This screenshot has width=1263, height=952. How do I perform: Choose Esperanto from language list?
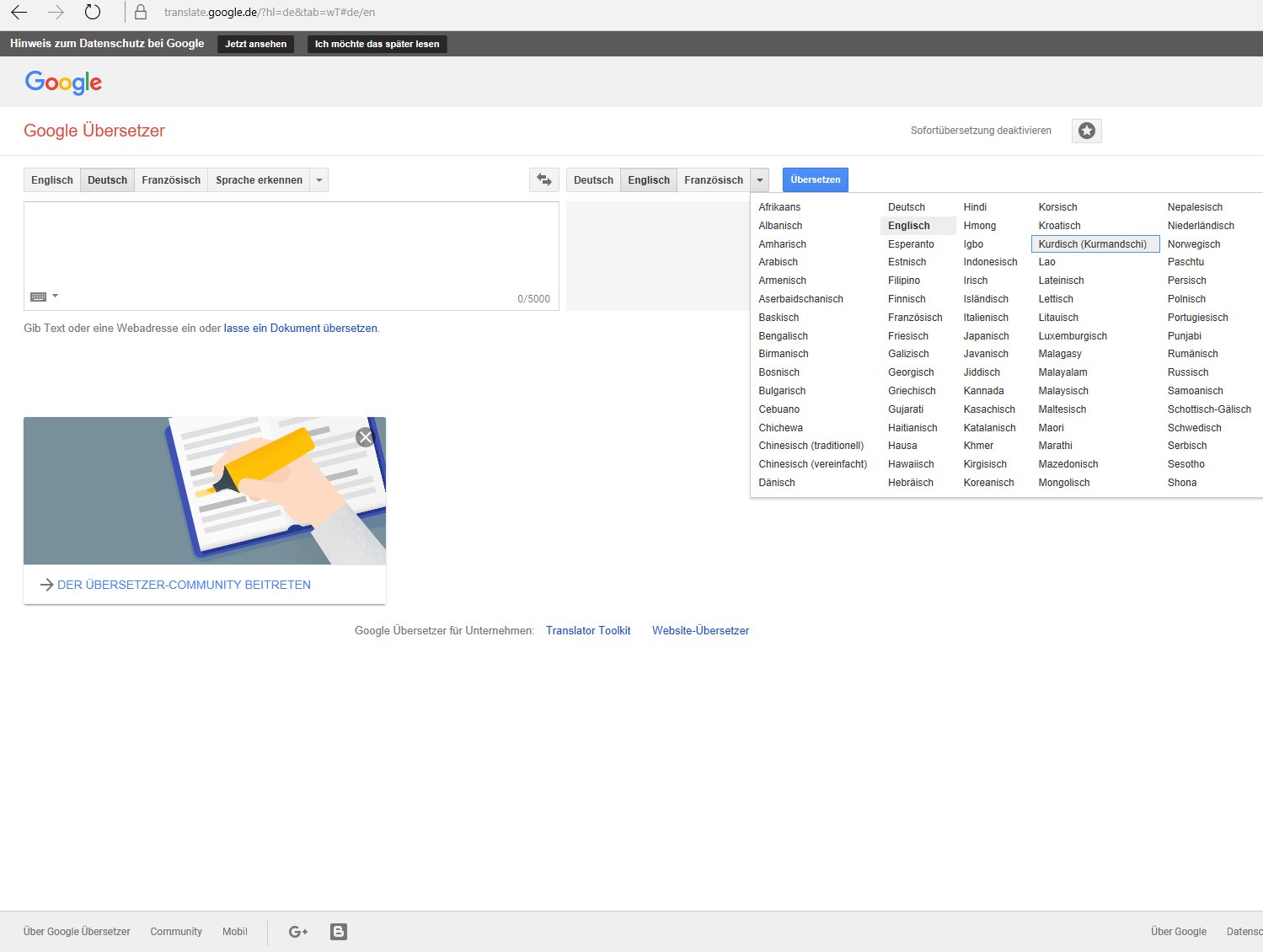911,244
